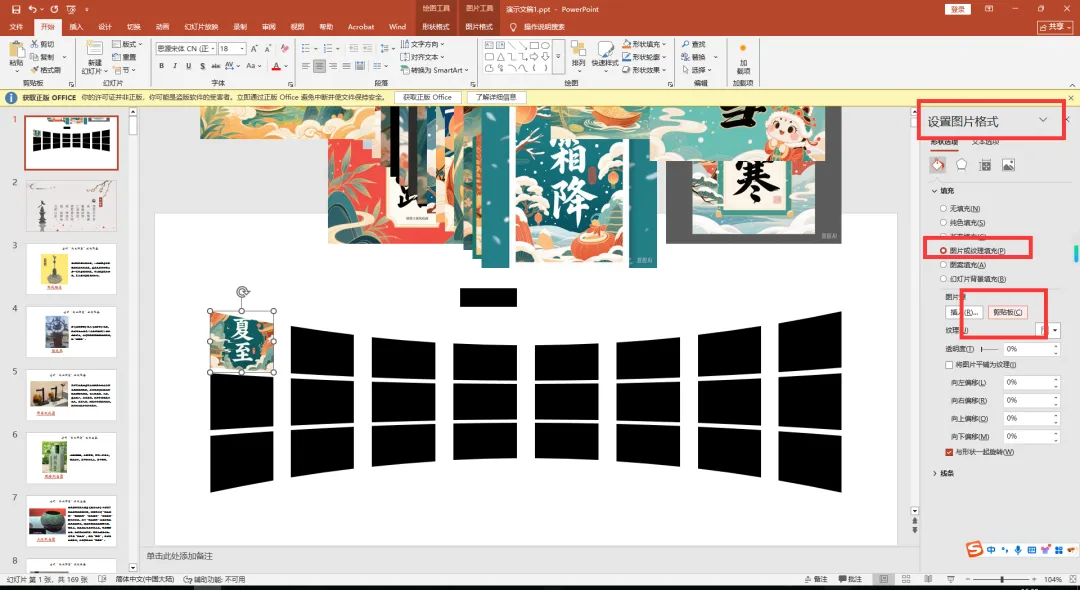
Task: Uncheck 与形状一起旋转 checkbox
Action: click(949, 452)
